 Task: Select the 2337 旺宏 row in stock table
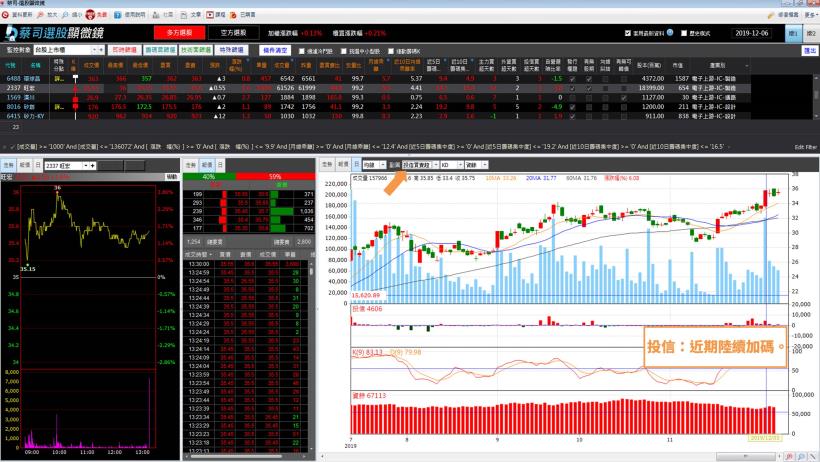[x=377, y=88]
